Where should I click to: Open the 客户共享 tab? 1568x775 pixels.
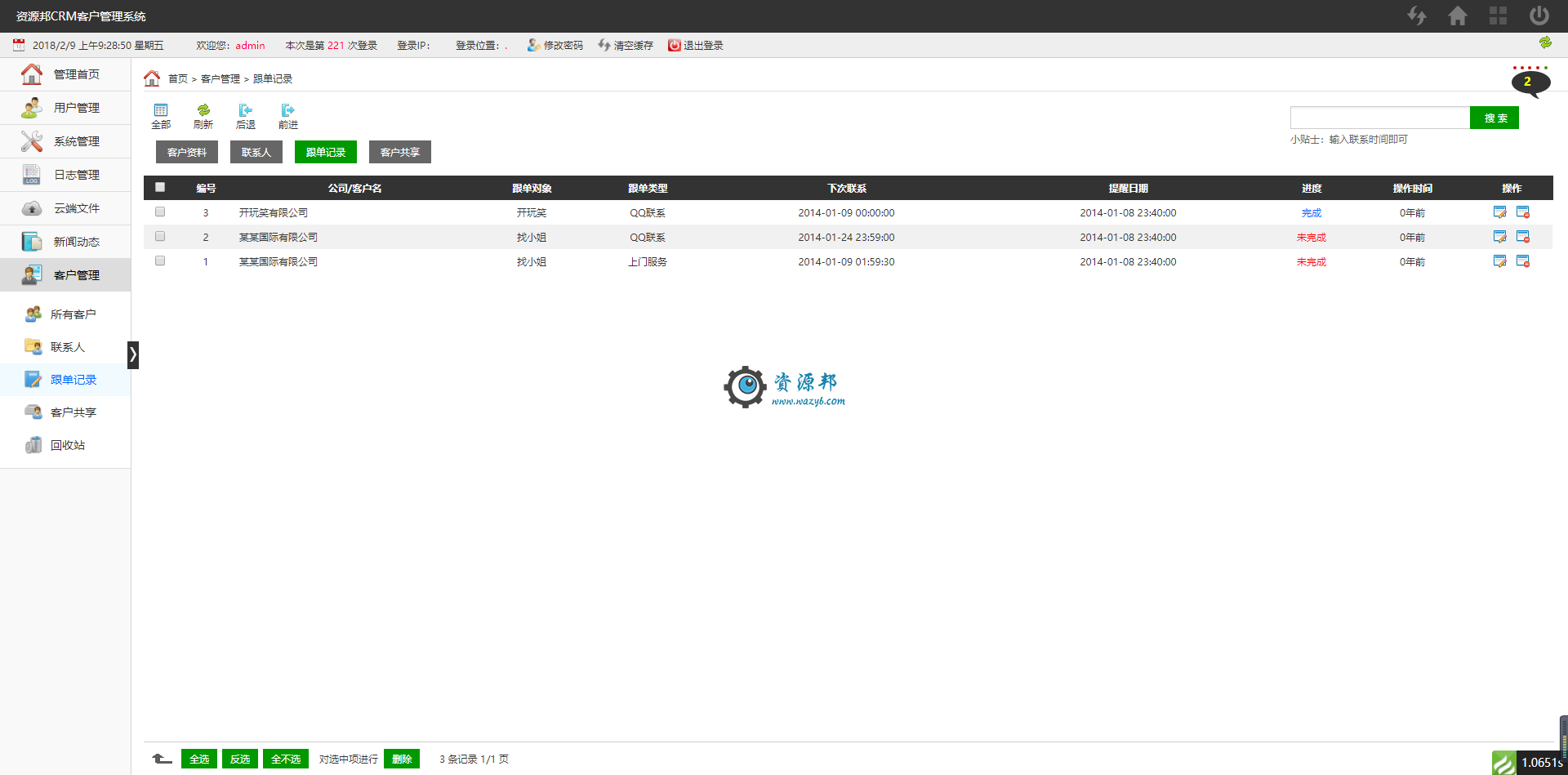point(399,152)
